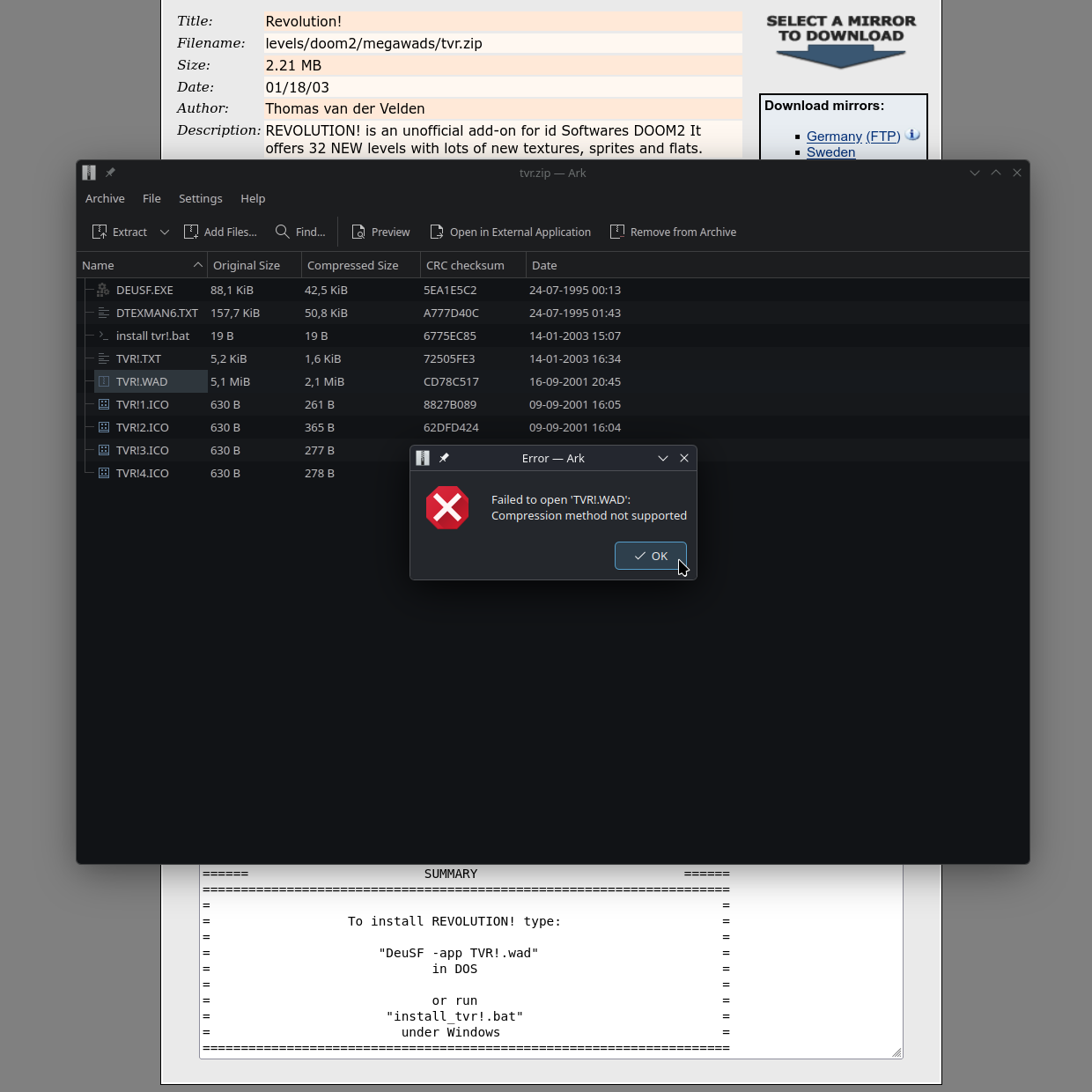Screen dimensions: 1092x1092
Task: Select the DTEXMAN6.TXT file icon
Action: 103,313
